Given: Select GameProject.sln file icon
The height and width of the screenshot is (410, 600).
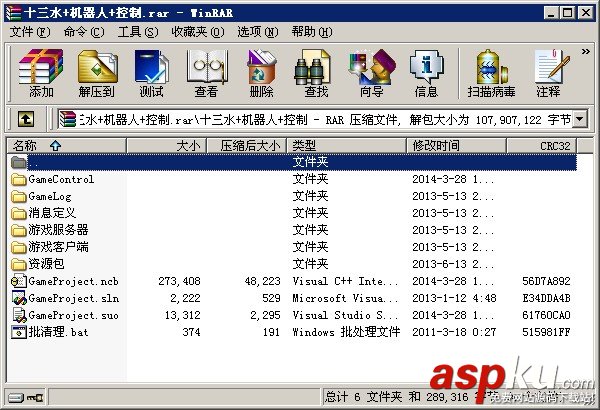Looking at the screenshot, I should tap(18, 298).
